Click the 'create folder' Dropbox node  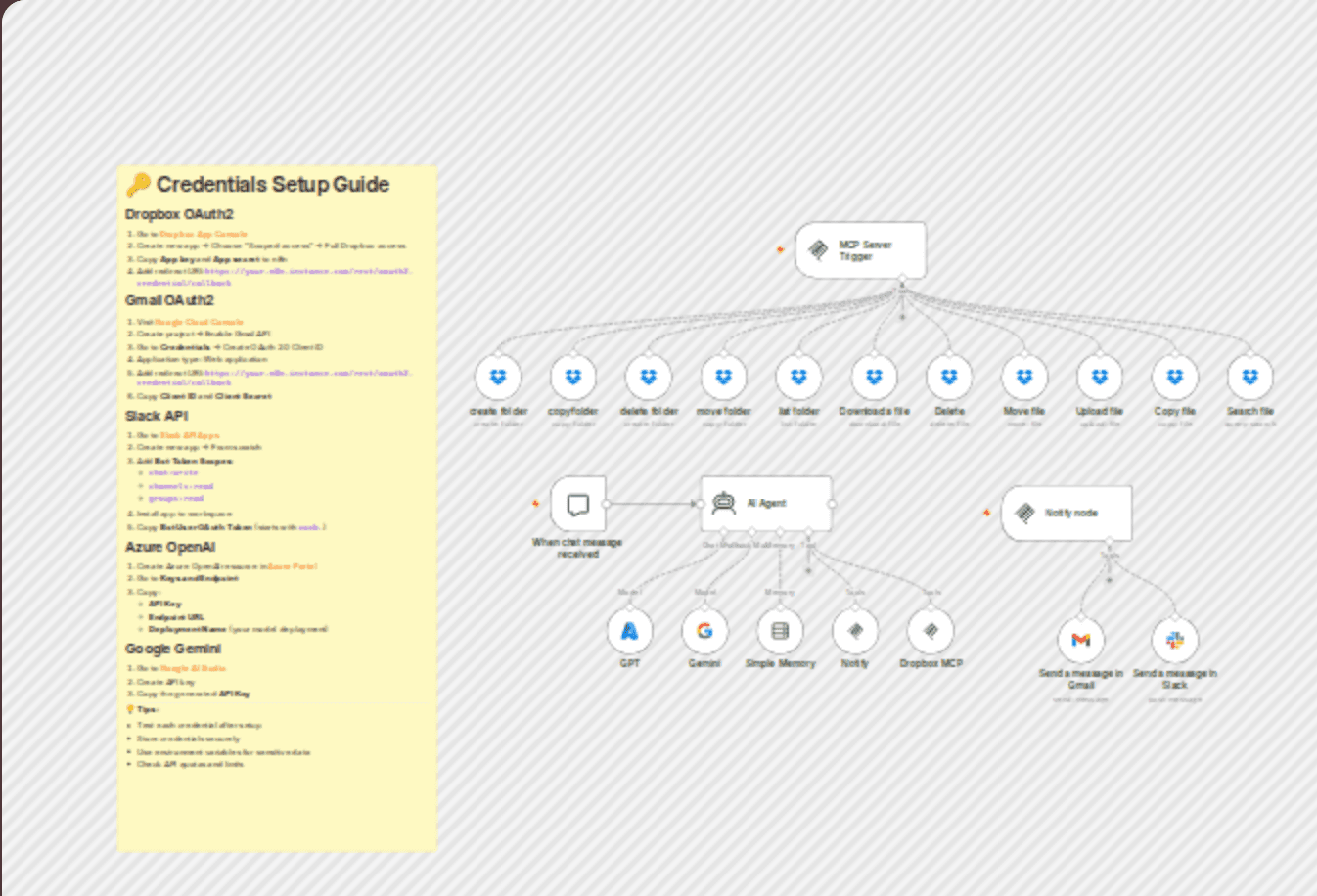[498, 377]
